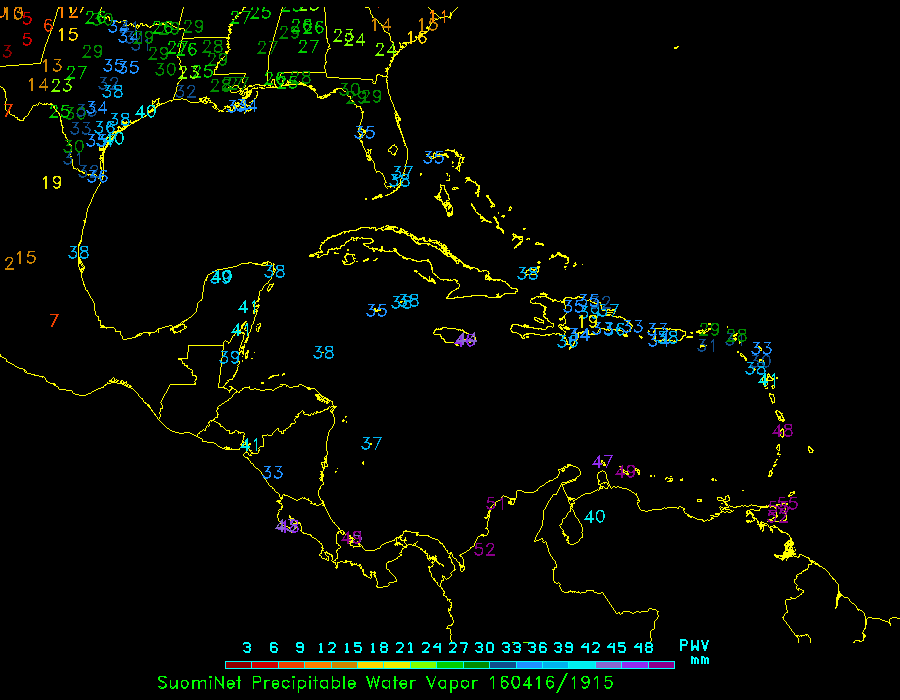Click the SuomiNet Precipitable Water Vapor title

(320, 682)
